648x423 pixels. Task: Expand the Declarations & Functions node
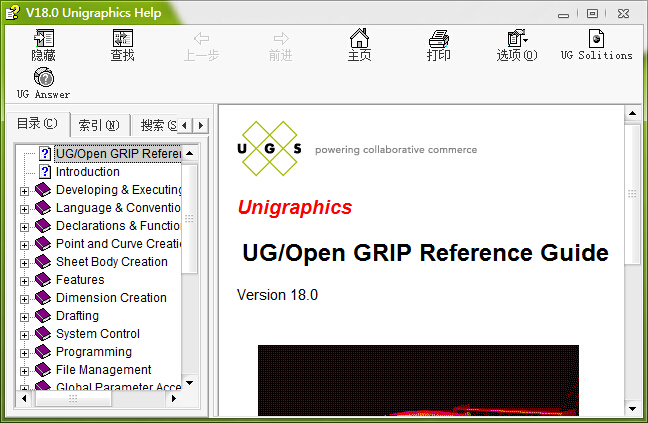tap(24, 227)
